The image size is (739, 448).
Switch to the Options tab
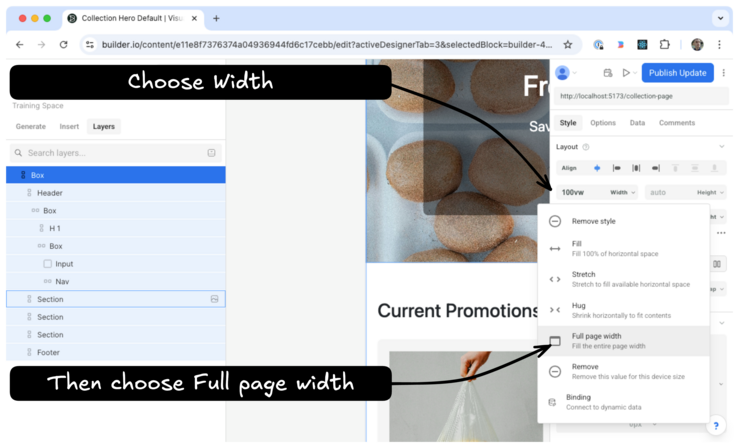[603, 123]
